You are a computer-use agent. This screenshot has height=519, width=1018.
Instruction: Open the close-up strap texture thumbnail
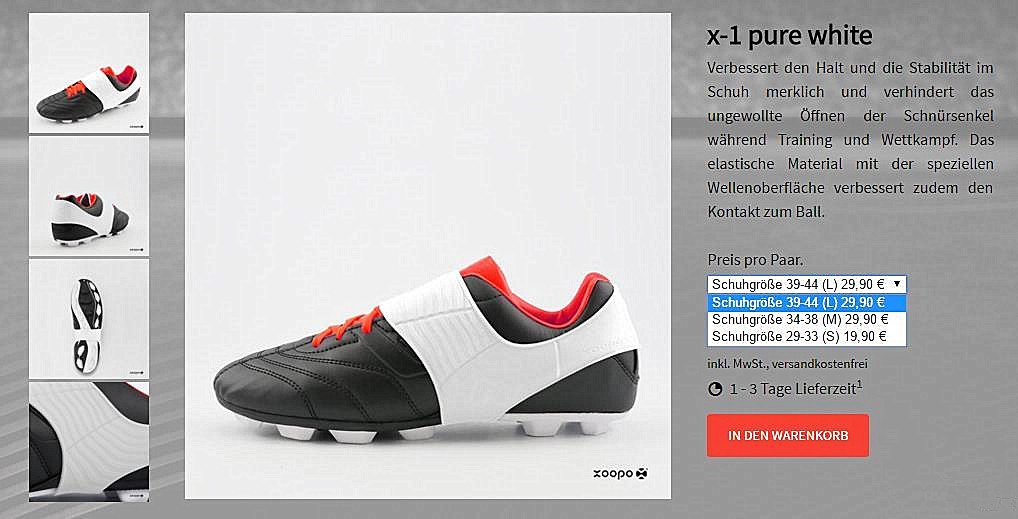point(89,441)
